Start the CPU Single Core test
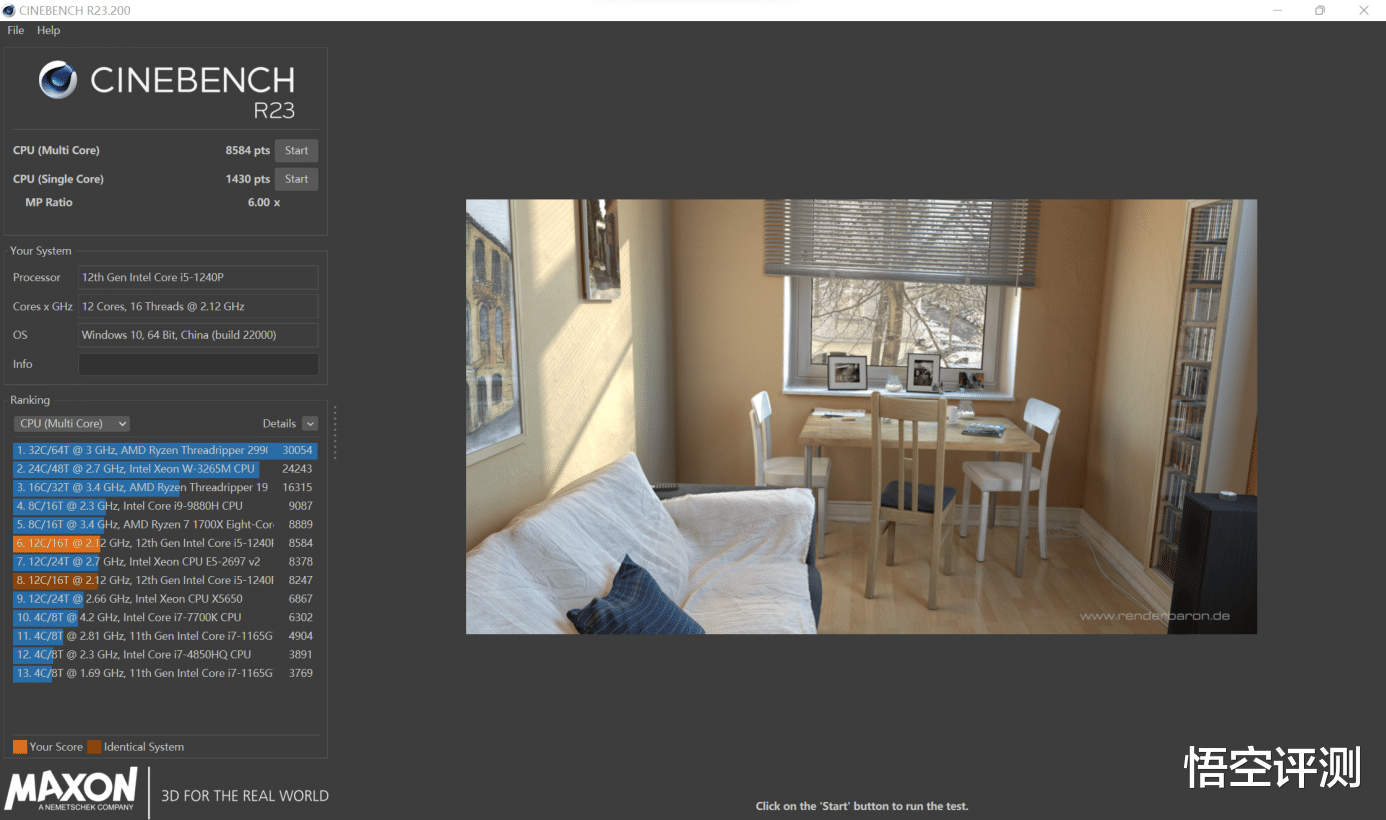Screen dimensions: 1386x820 (296, 179)
